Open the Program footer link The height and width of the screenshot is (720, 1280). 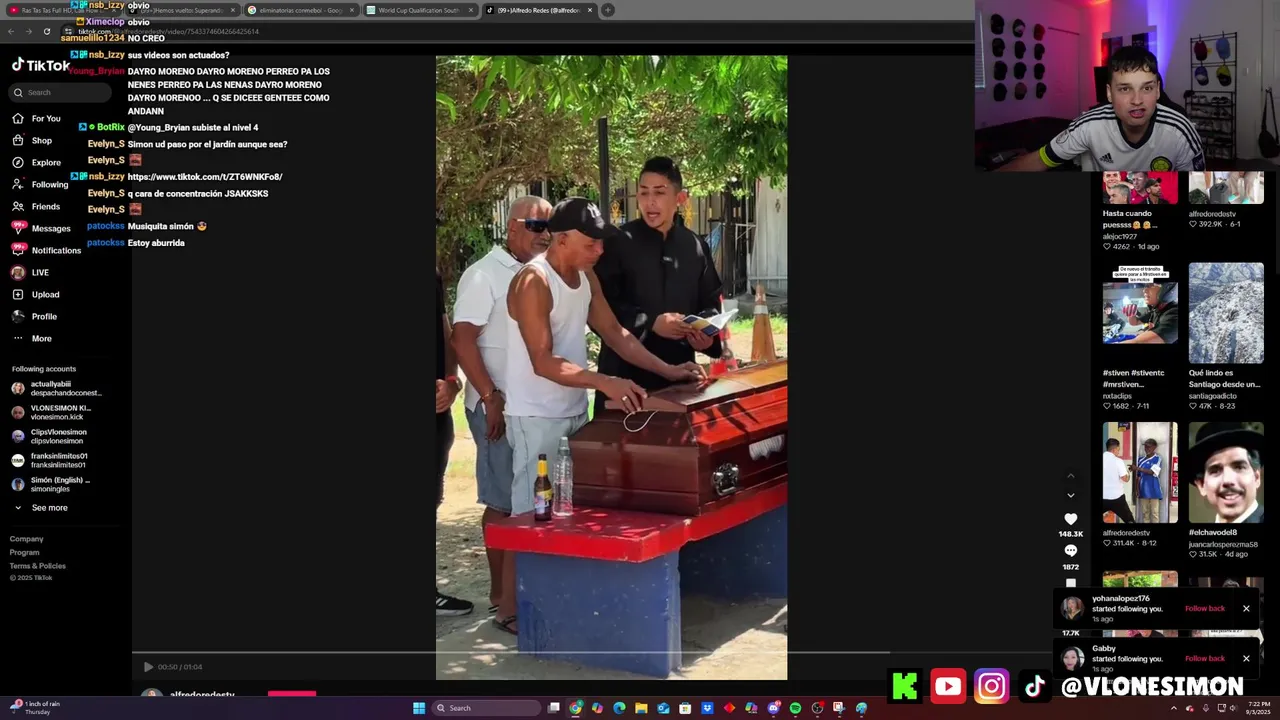pos(25,552)
